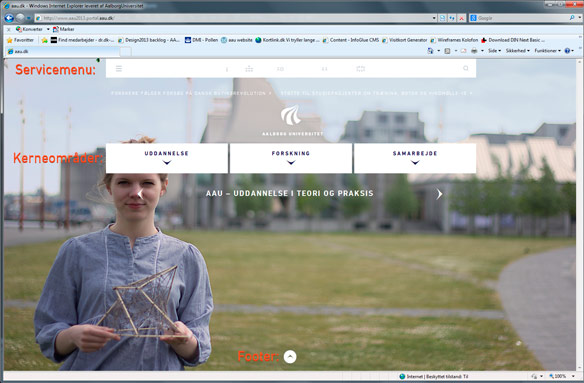584x383 pixels.
Task: Open the organization chart icon in the service menu
Action: coord(249,69)
